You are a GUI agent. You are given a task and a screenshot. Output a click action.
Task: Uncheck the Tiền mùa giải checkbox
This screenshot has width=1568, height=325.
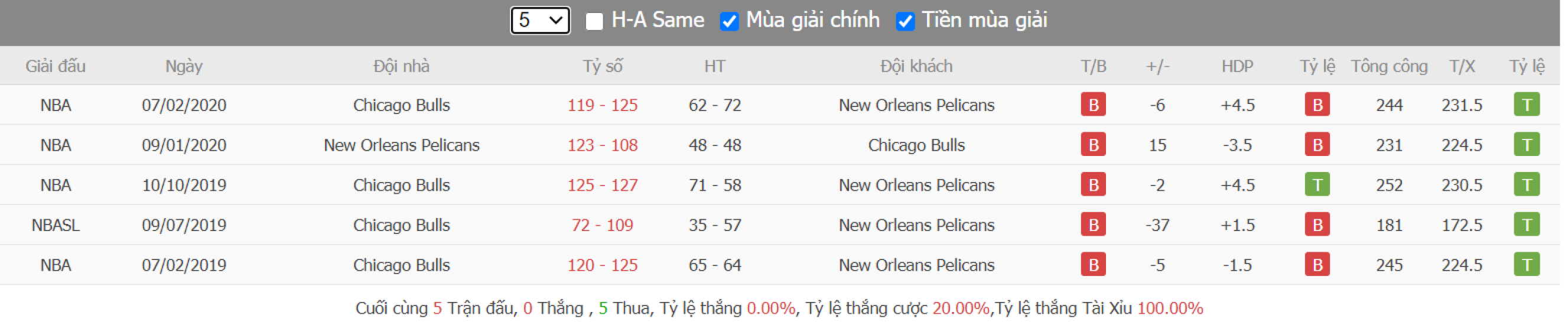point(905,22)
